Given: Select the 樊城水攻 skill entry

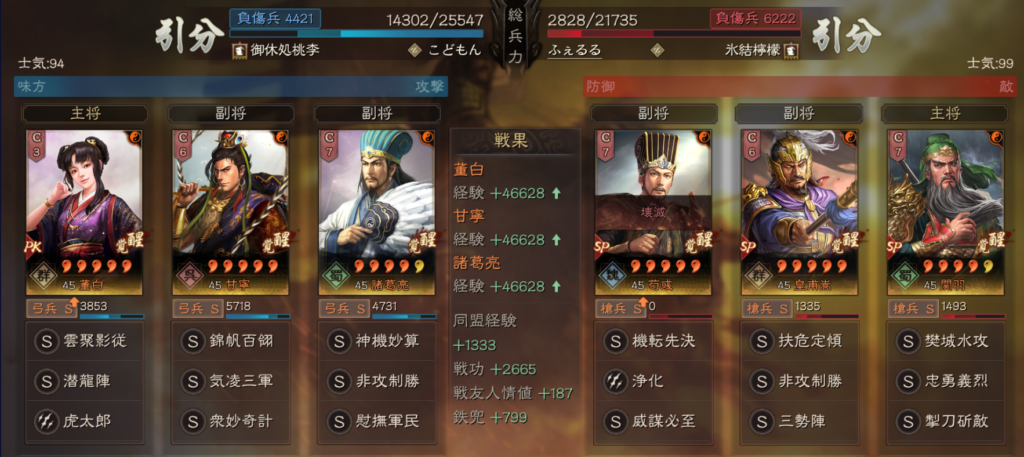Looking at the screenshot, I should [945, 341].
